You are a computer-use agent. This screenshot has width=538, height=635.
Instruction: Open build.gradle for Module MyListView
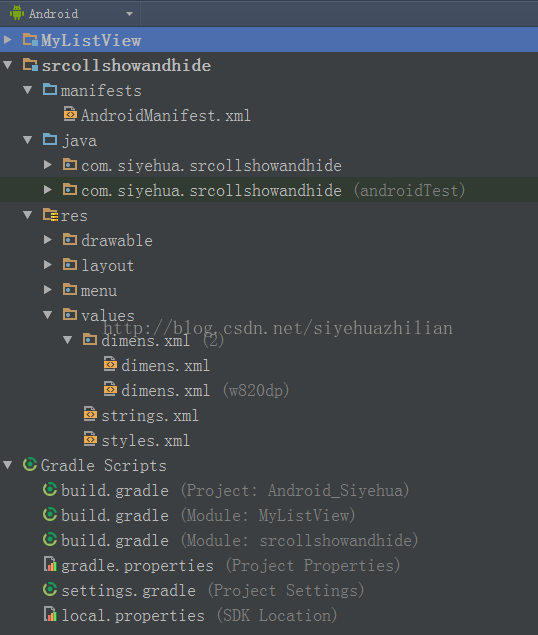pyautogui.click(x=208, y=516)
